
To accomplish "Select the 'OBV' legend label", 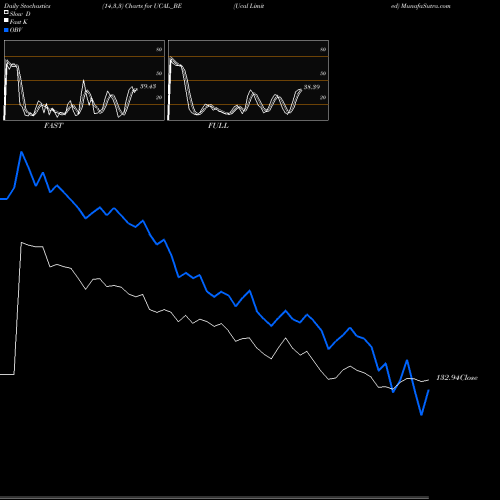I will tap(16, 30).
